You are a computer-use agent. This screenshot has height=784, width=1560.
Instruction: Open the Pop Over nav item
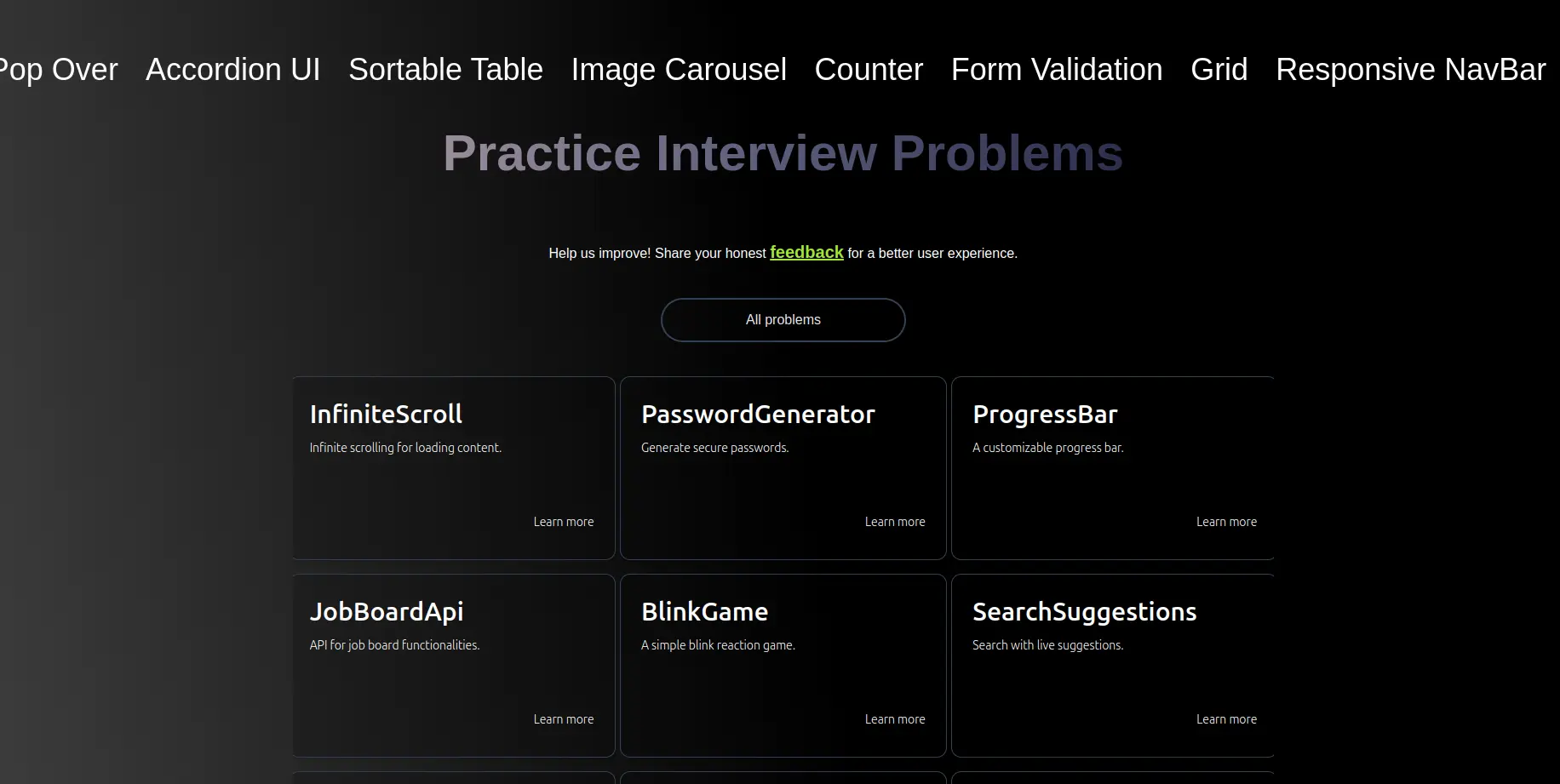click(x=58, y=70)
